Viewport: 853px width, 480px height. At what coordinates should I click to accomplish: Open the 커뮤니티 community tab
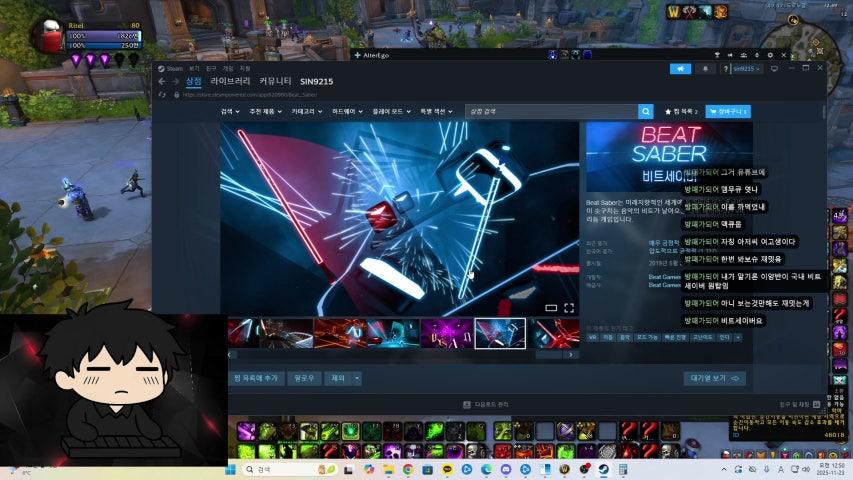pos(275,81)
